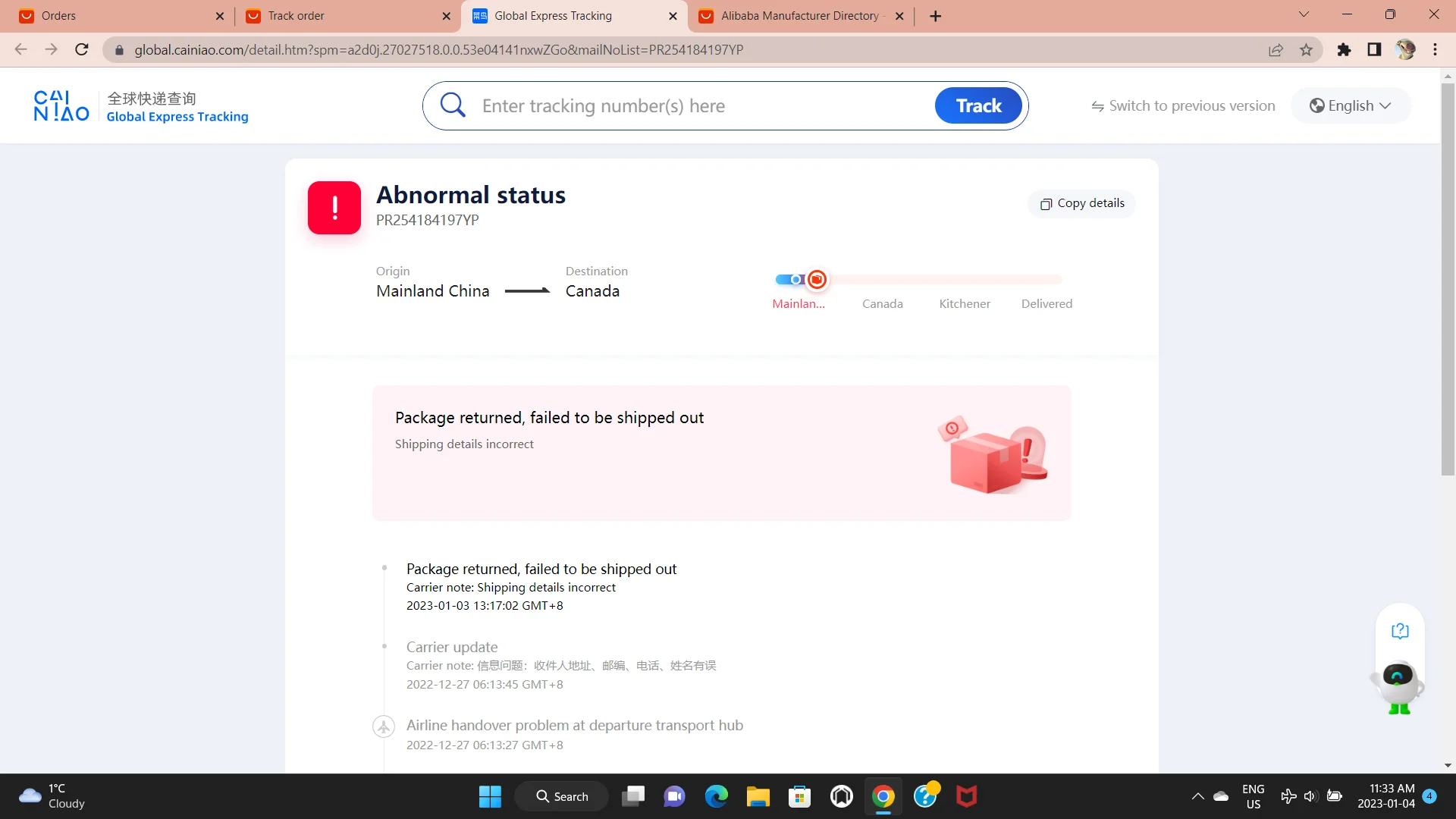Click the search magnifier icon
This screenshot has width=1456, height=819.
(x=453, y=105)
